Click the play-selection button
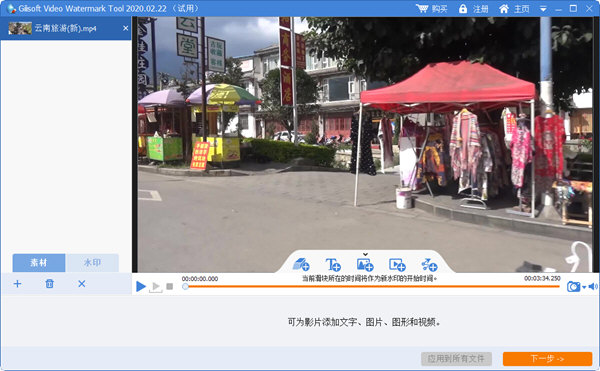The width and height of the screenshot is (600, 371). point(156,287)
